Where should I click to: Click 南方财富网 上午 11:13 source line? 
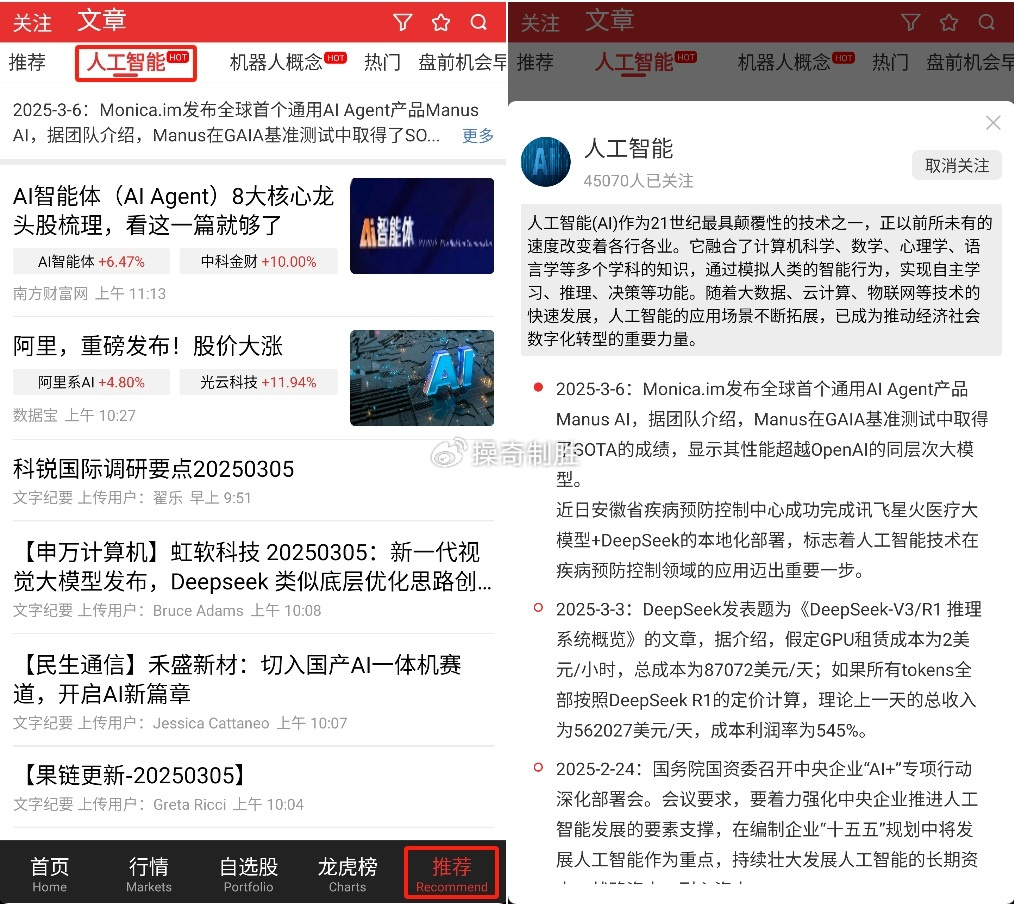click(89, 294)
